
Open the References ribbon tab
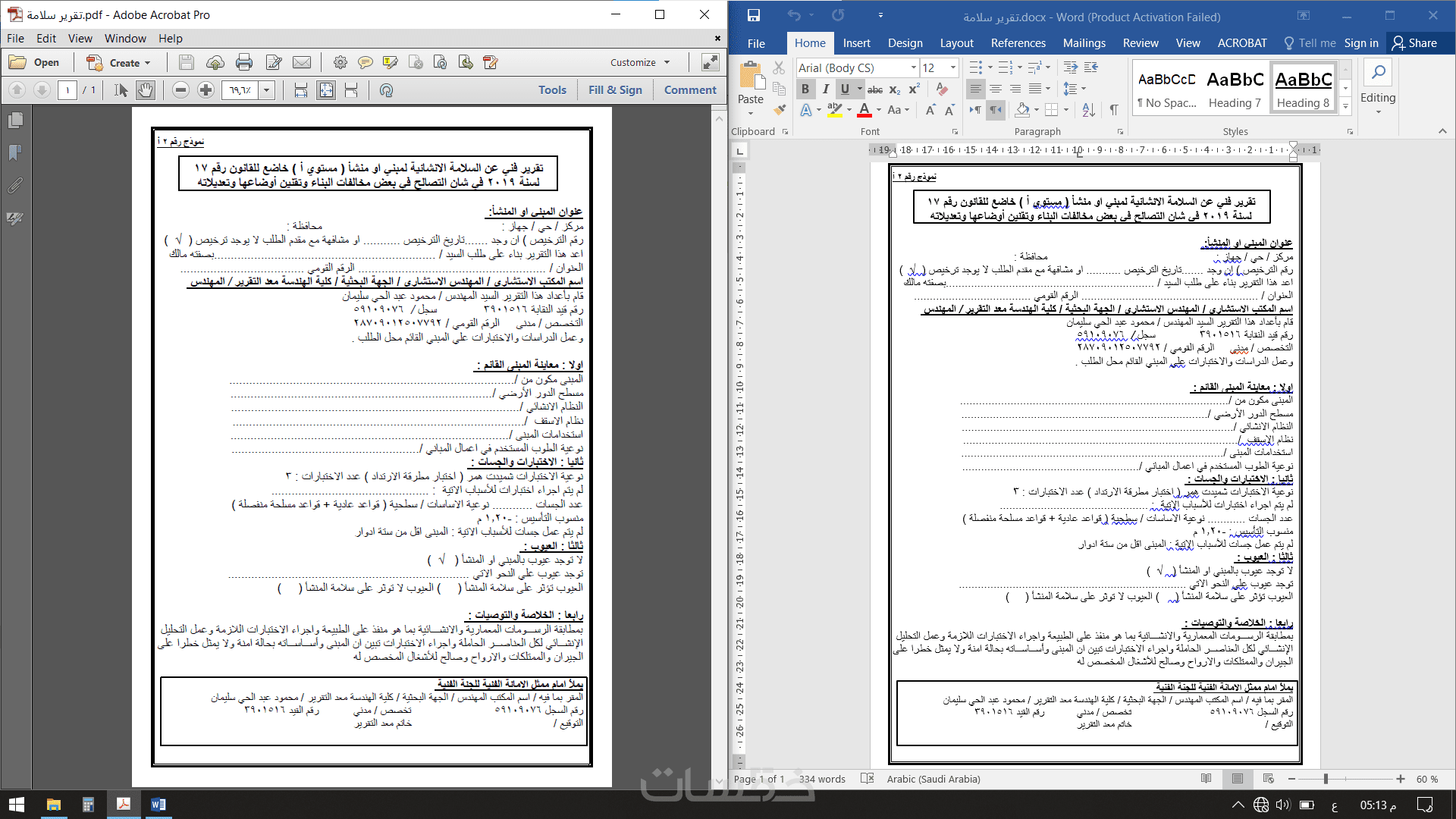[x=1018, y=43]
